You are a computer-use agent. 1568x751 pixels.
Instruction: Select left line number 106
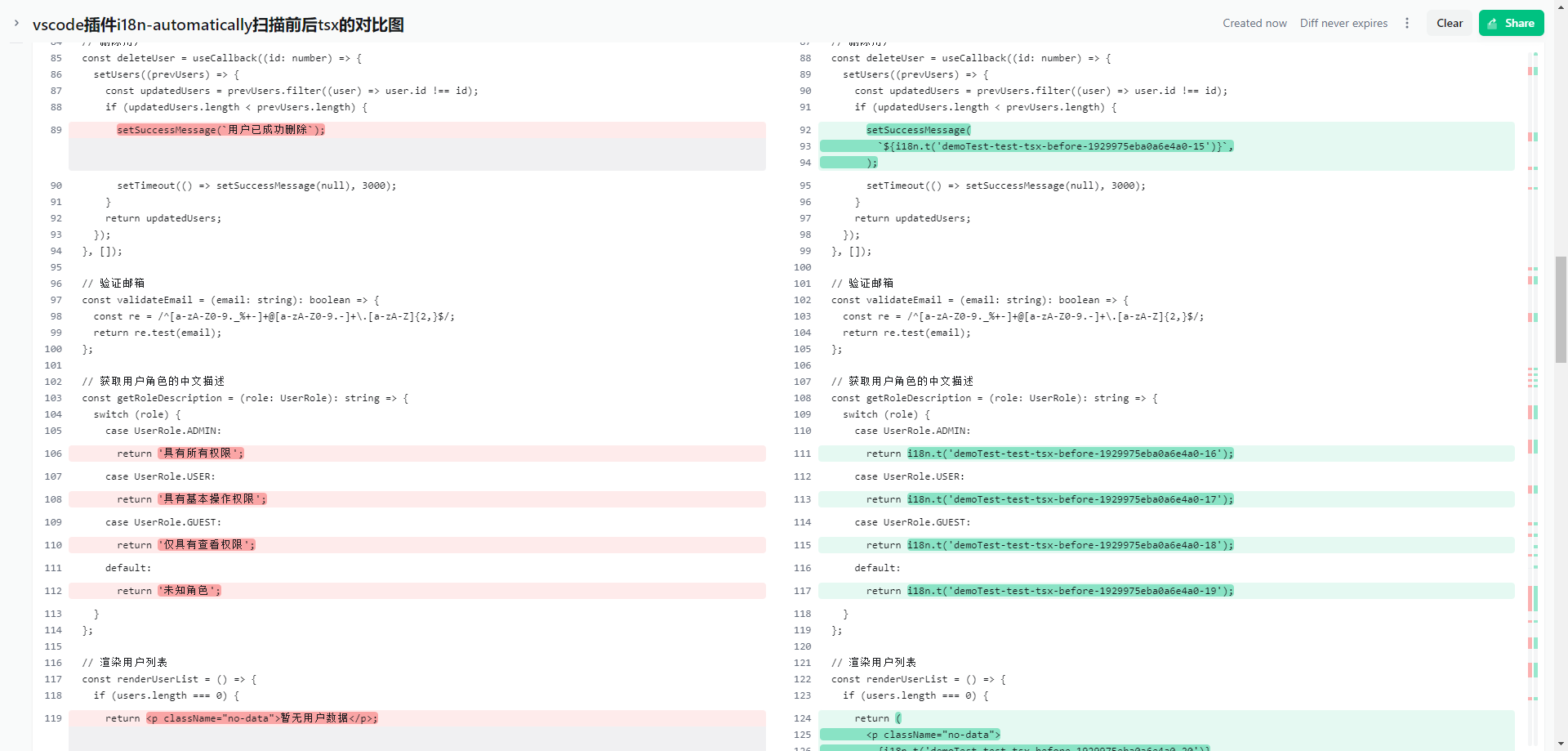tap(53, 454)
